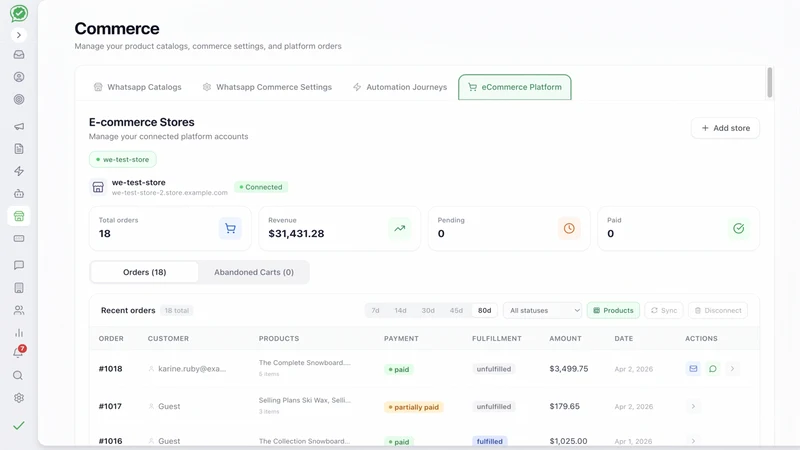Select the 45d range filter

pos(456,310)
